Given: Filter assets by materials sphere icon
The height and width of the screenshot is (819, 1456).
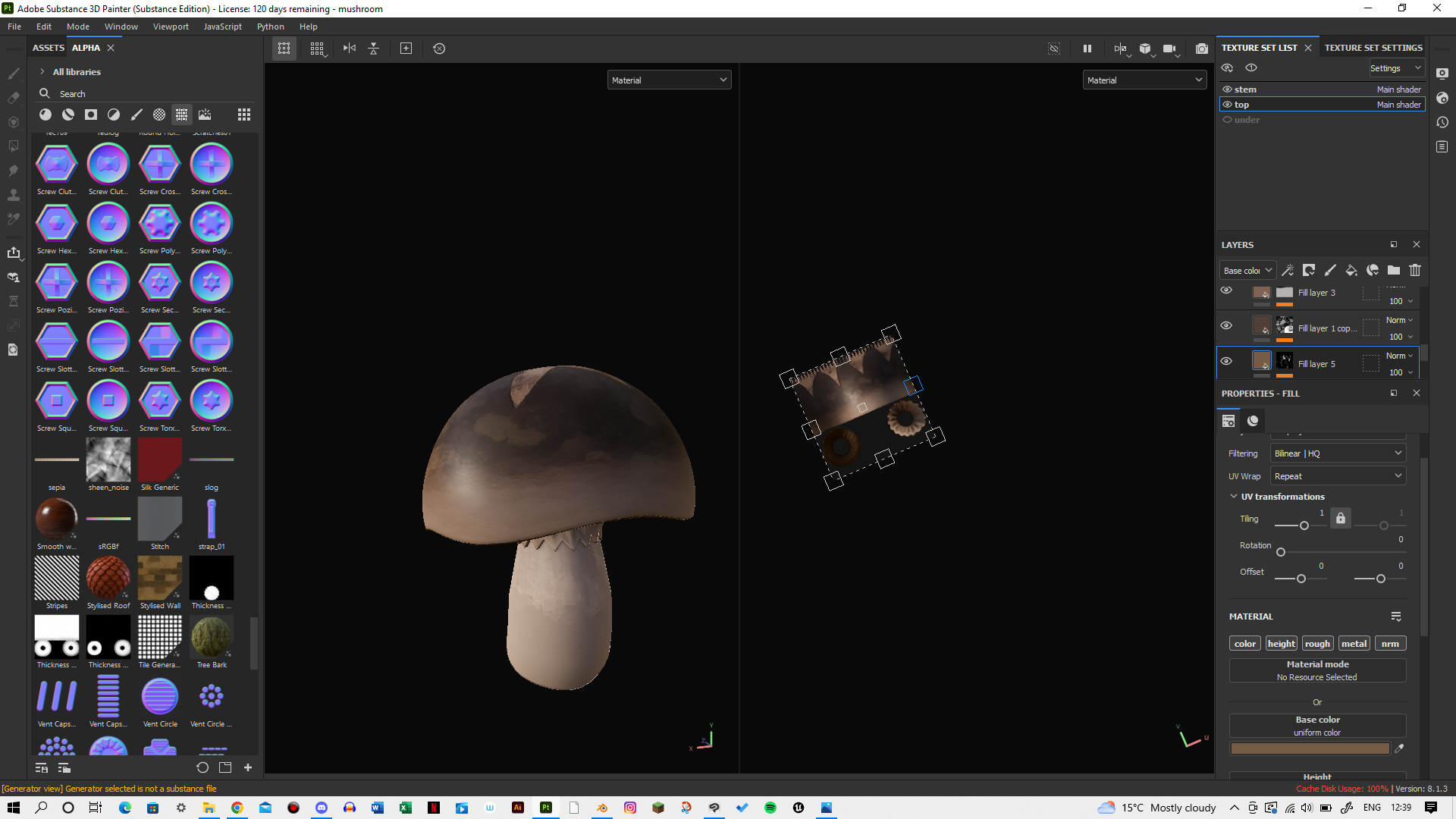Looking at the screenshot, I should [x=45, y=115].
